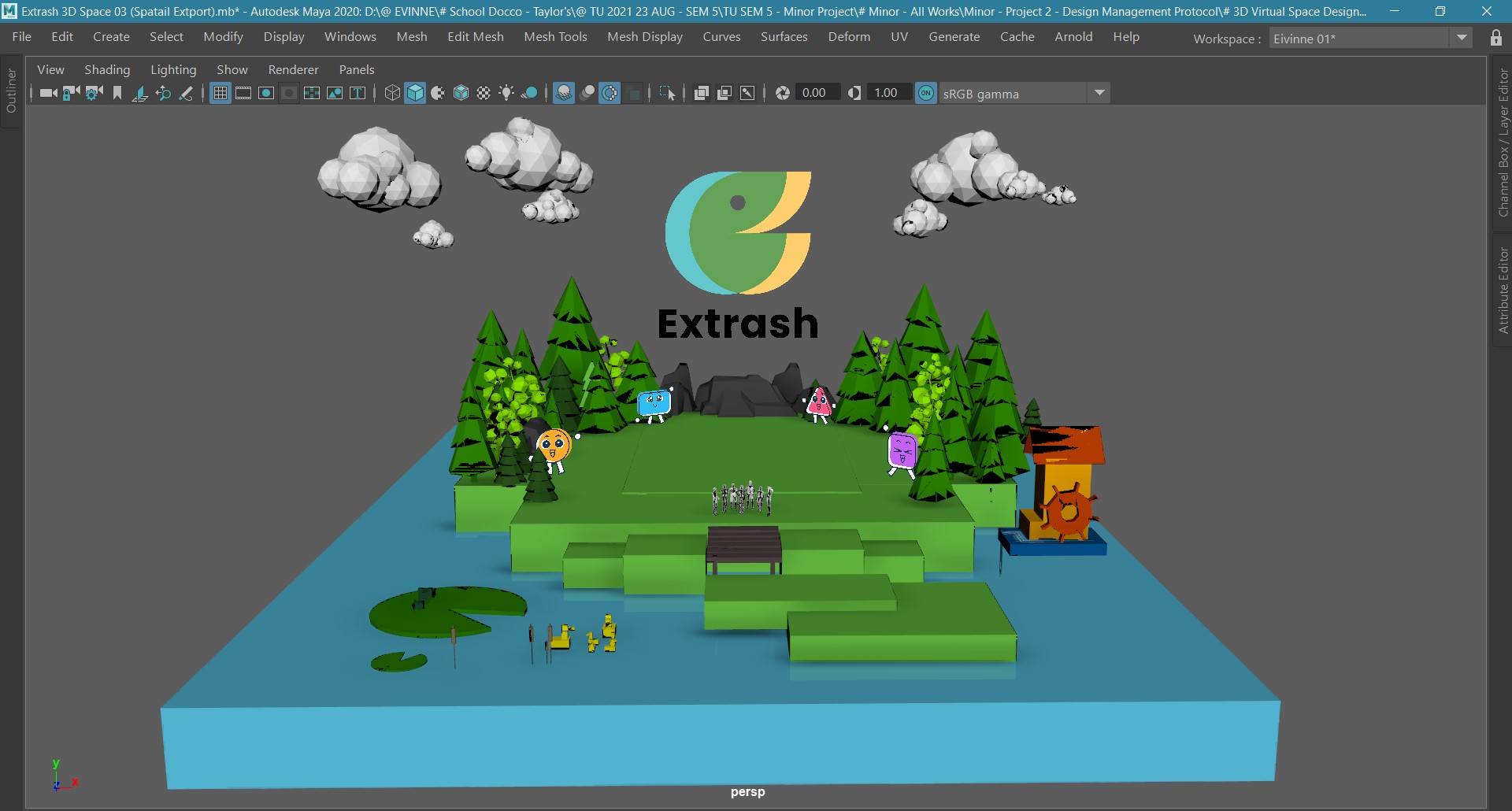Open the panel Renderer menu
The height and width of the screenshot is (811, 1512).
[x=293, y=69]
